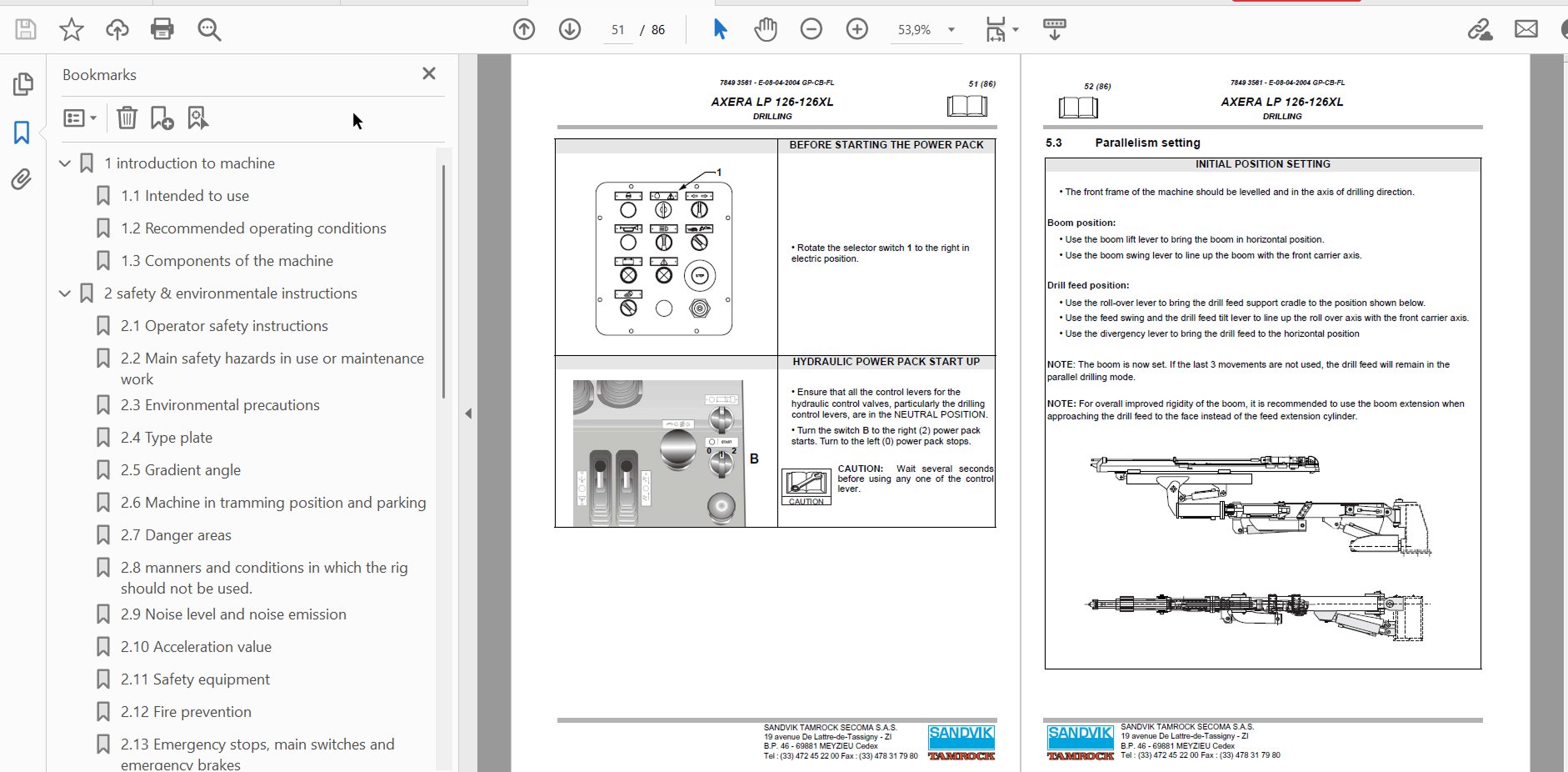Open the share link icon
The width and height of the screenshot is (1568, 772).
pos(1480,29)
